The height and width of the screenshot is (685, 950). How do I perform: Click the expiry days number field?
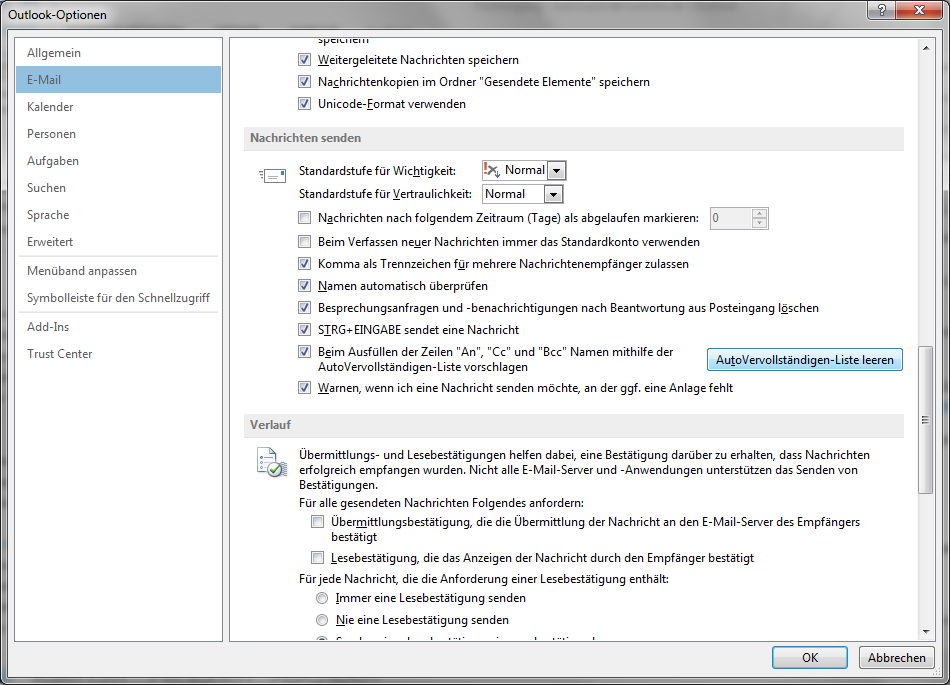pos(731,218)
